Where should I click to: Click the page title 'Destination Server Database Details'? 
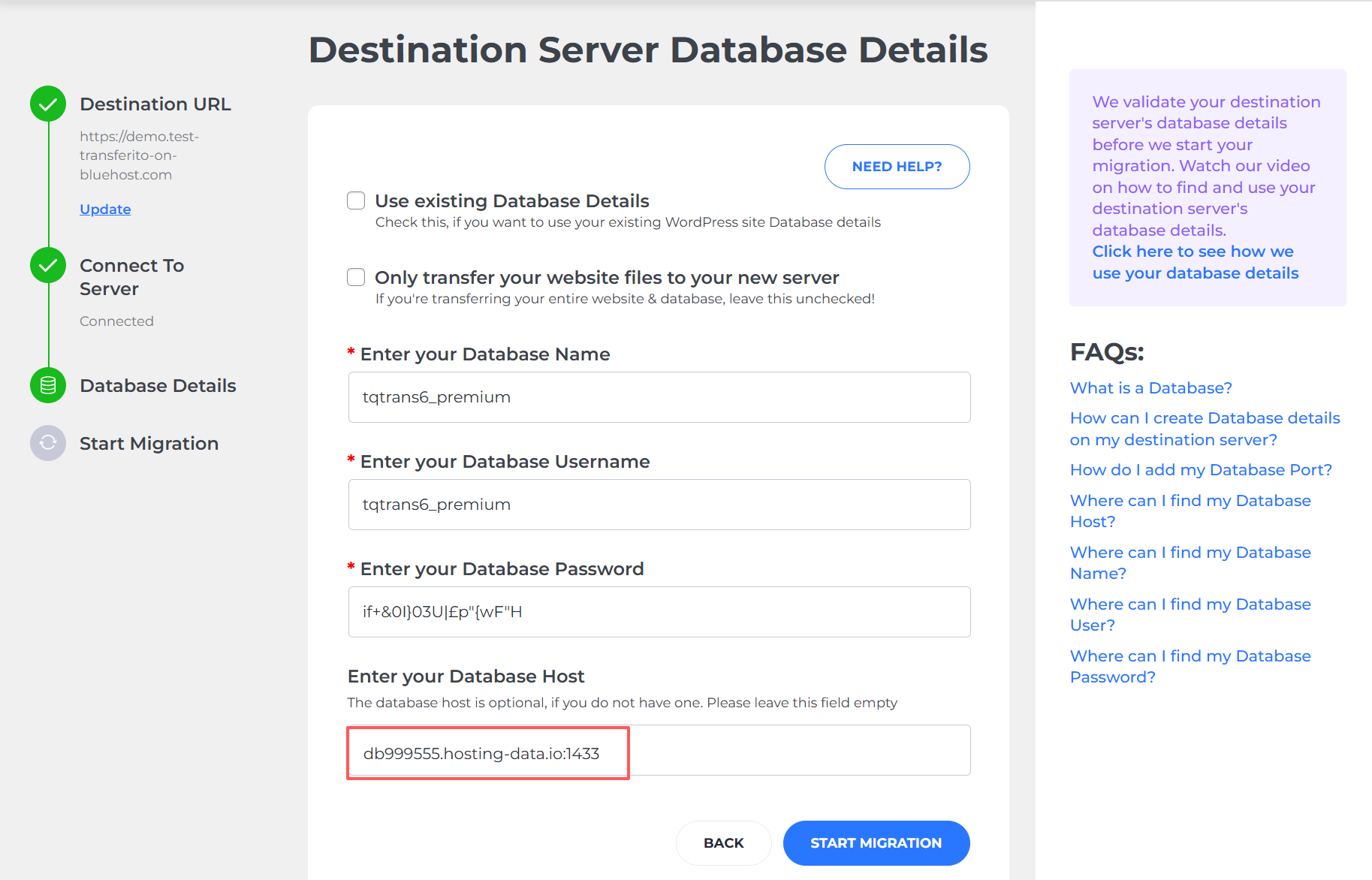648,50
